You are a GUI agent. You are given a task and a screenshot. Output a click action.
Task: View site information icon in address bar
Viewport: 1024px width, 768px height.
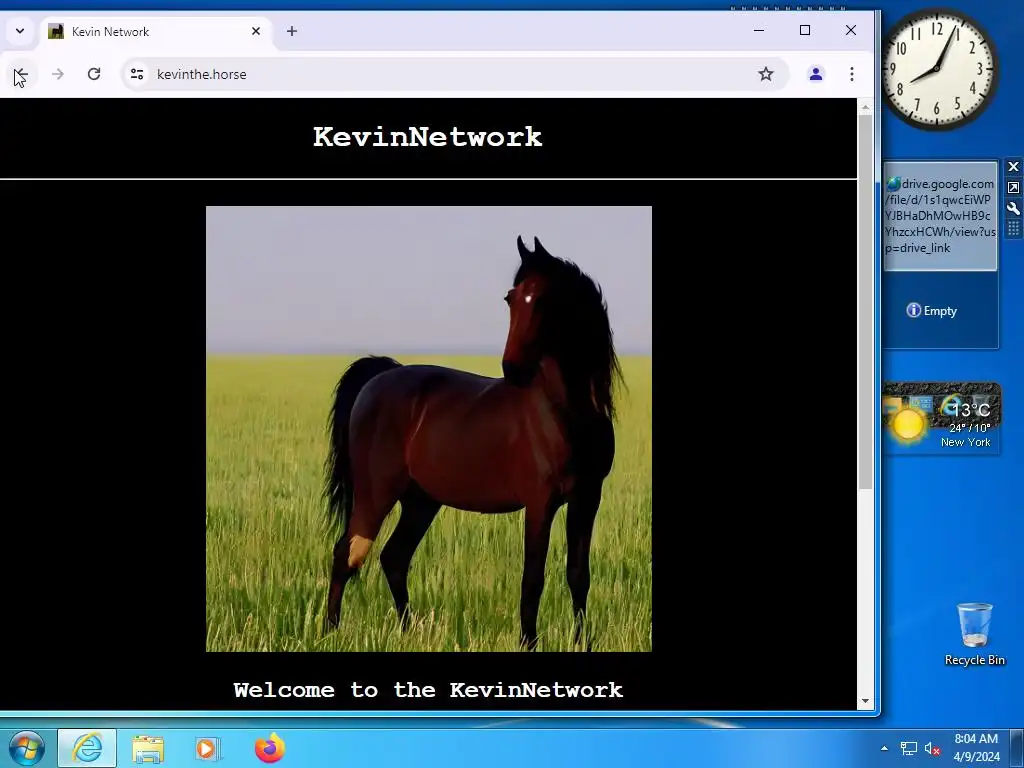coord(137,74)
